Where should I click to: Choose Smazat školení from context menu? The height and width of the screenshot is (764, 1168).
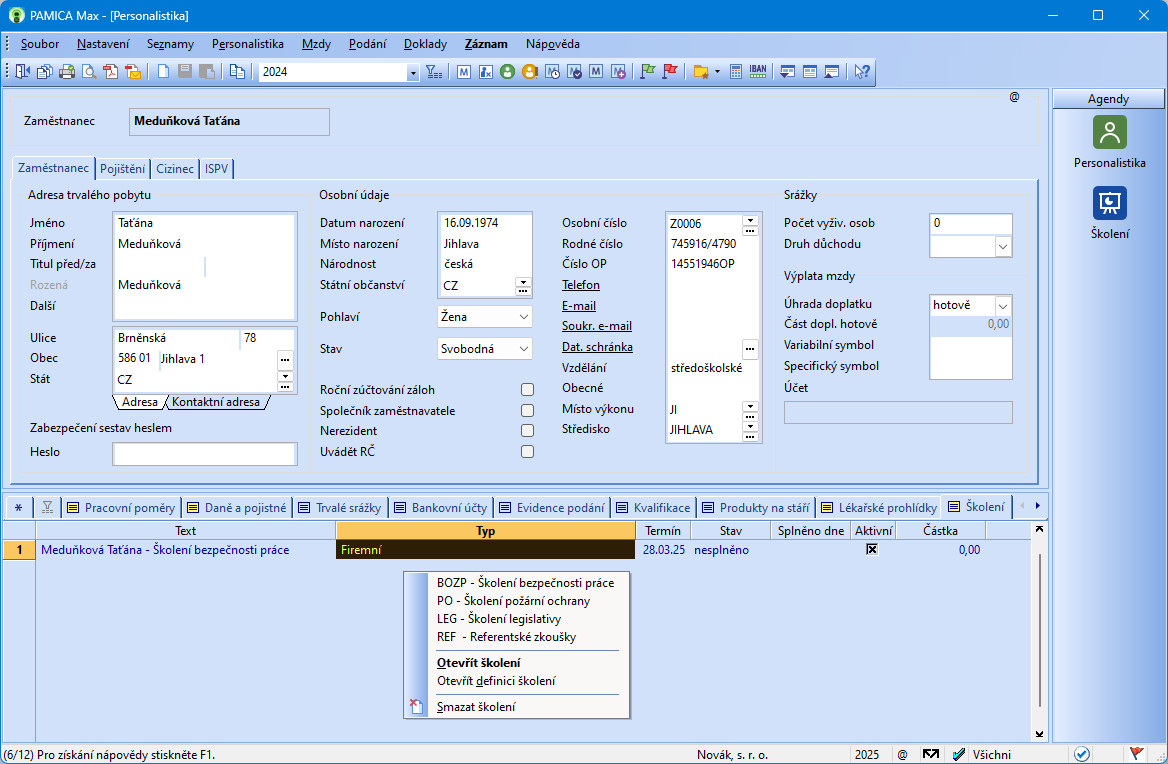tap(476, 707)
